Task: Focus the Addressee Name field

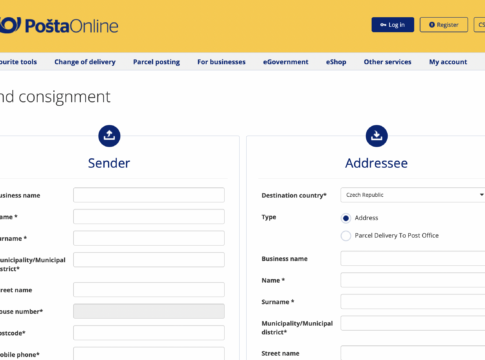Action: [413, 280]
